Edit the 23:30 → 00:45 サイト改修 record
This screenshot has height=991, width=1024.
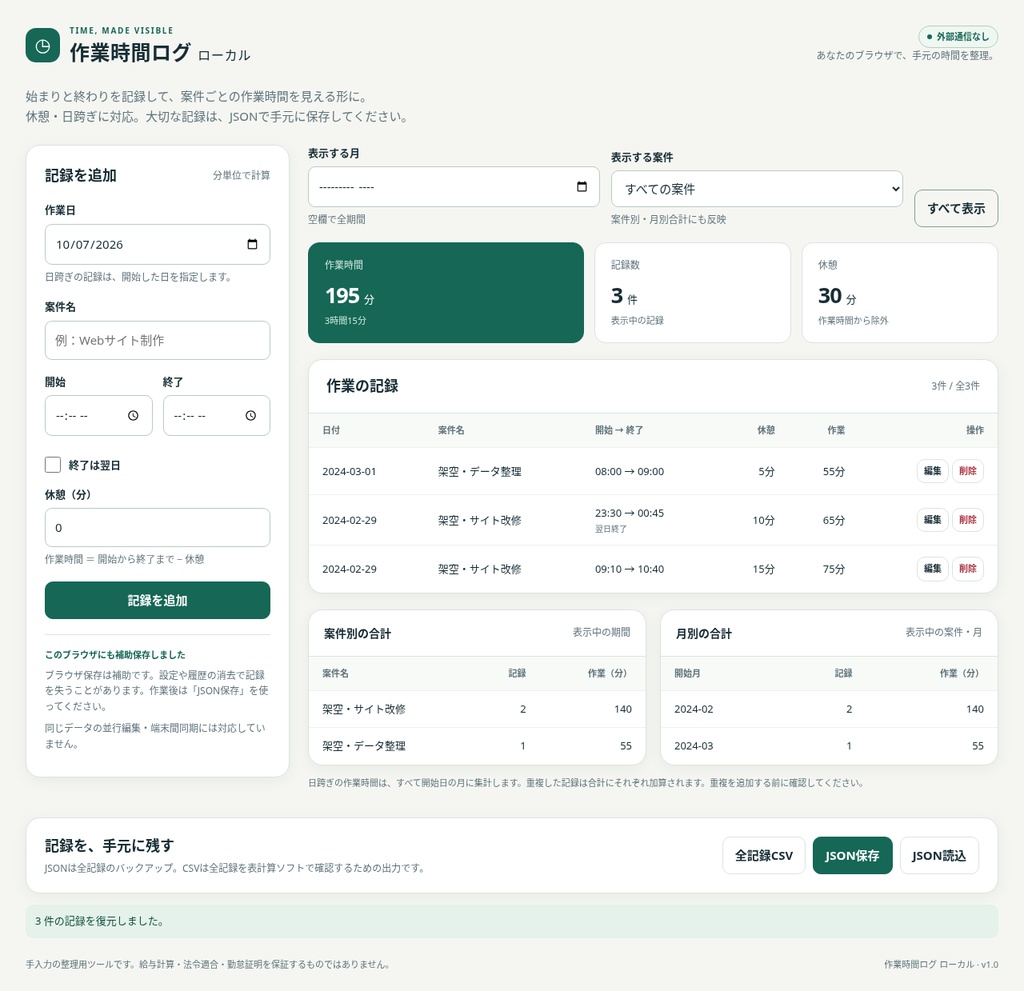pos(932,519)
